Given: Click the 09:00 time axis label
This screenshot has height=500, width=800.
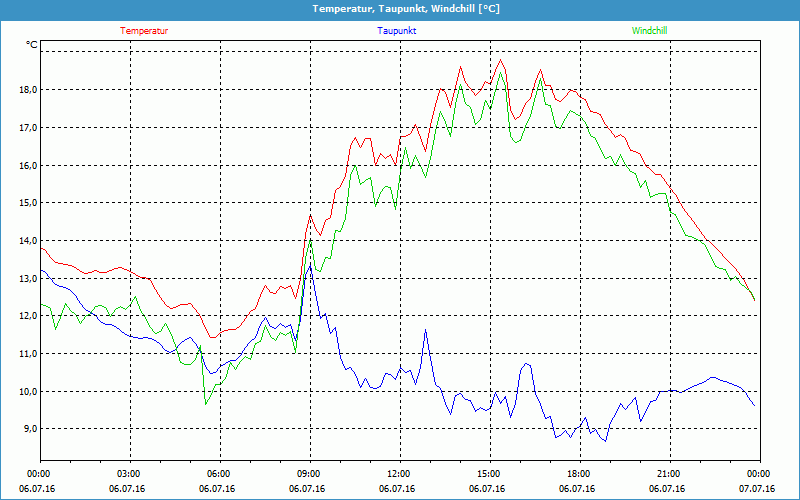Looking at the screenshot, I should click(x=310, y=474).
